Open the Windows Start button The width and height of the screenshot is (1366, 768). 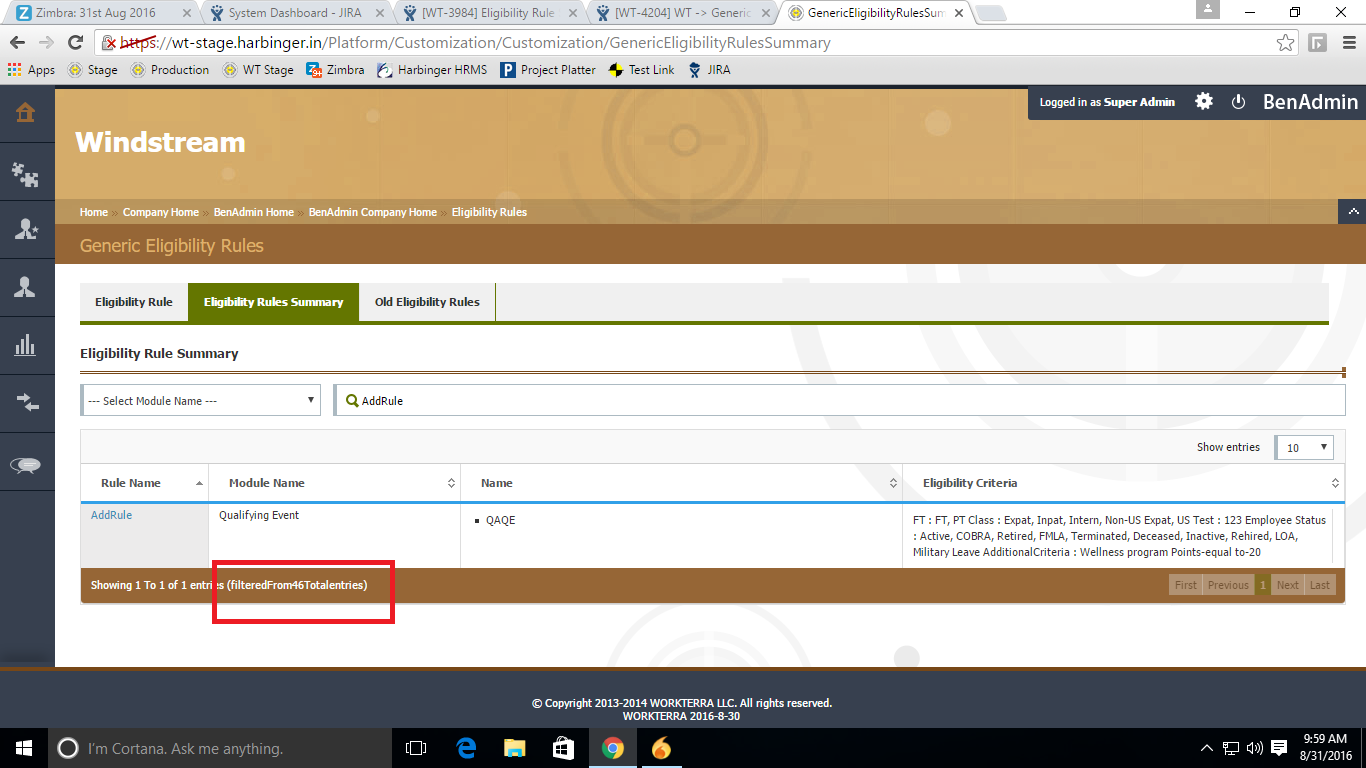tap(24, 748)
